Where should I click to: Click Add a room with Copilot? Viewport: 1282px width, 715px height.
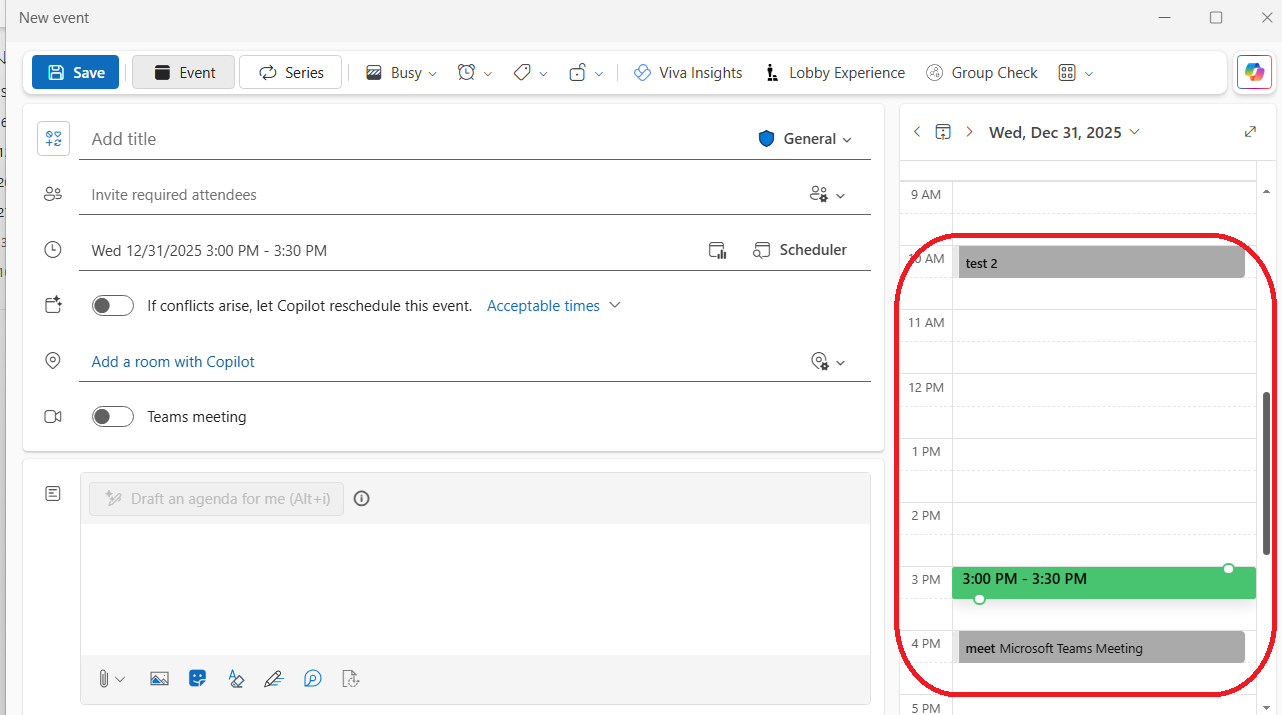173,362
